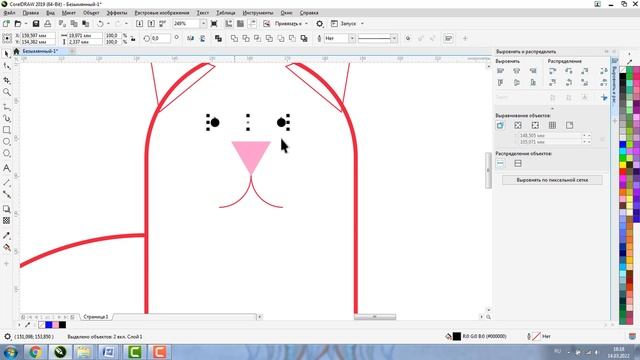Viewport: 640px width, 360px height.
Task: Toggle Align to Grid option
Action: [552, 125]
